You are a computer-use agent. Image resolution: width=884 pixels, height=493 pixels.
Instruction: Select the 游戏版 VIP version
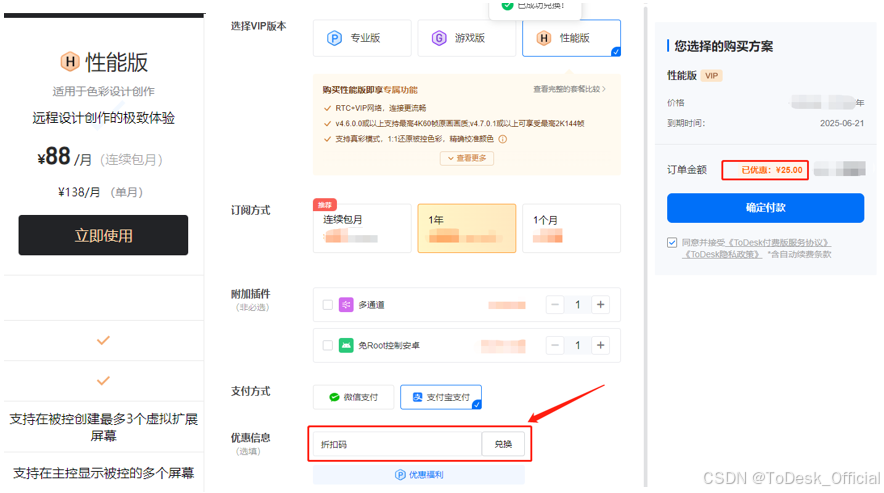click(466, 38)
